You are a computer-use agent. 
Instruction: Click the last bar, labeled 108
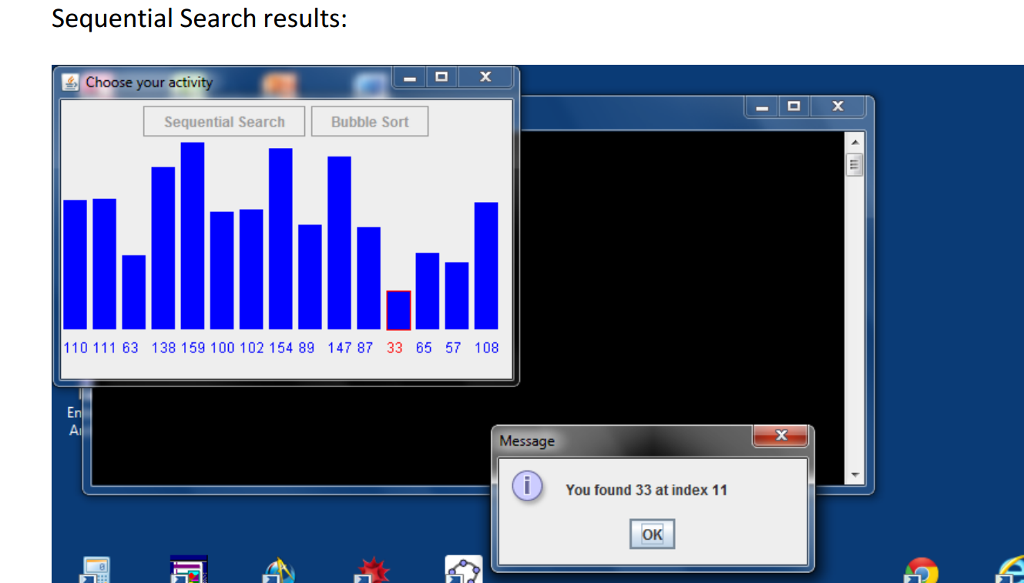pyautogui.click(x=487, y=266)
